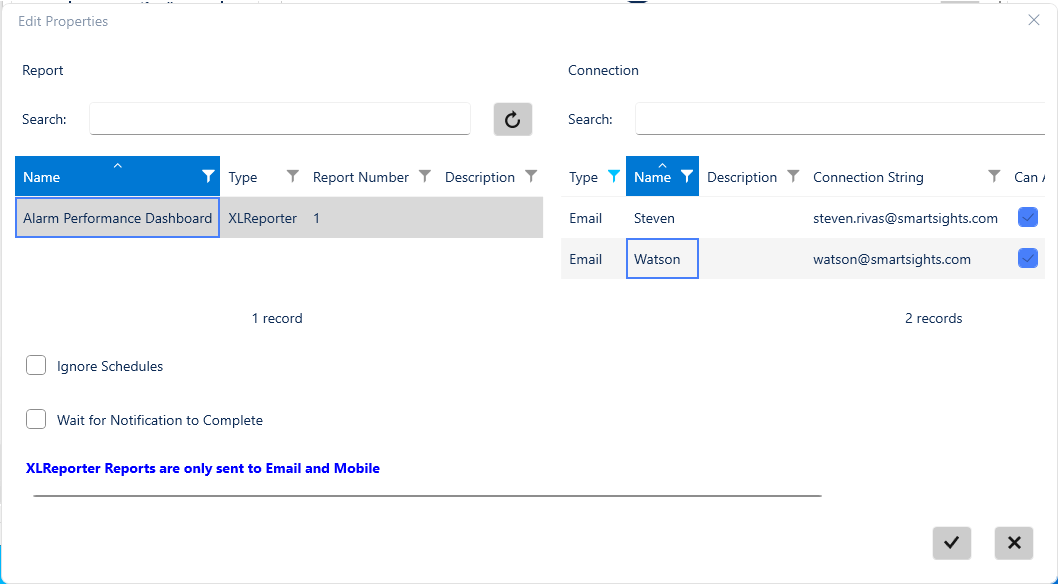Filter the Connection String column

(992, 177)
